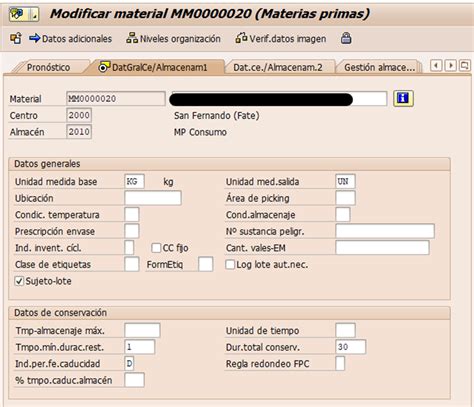The image size is (474, 407).
Task: Click the Ind.per.fe.caducidad field
Action: (x=129, y=363)
